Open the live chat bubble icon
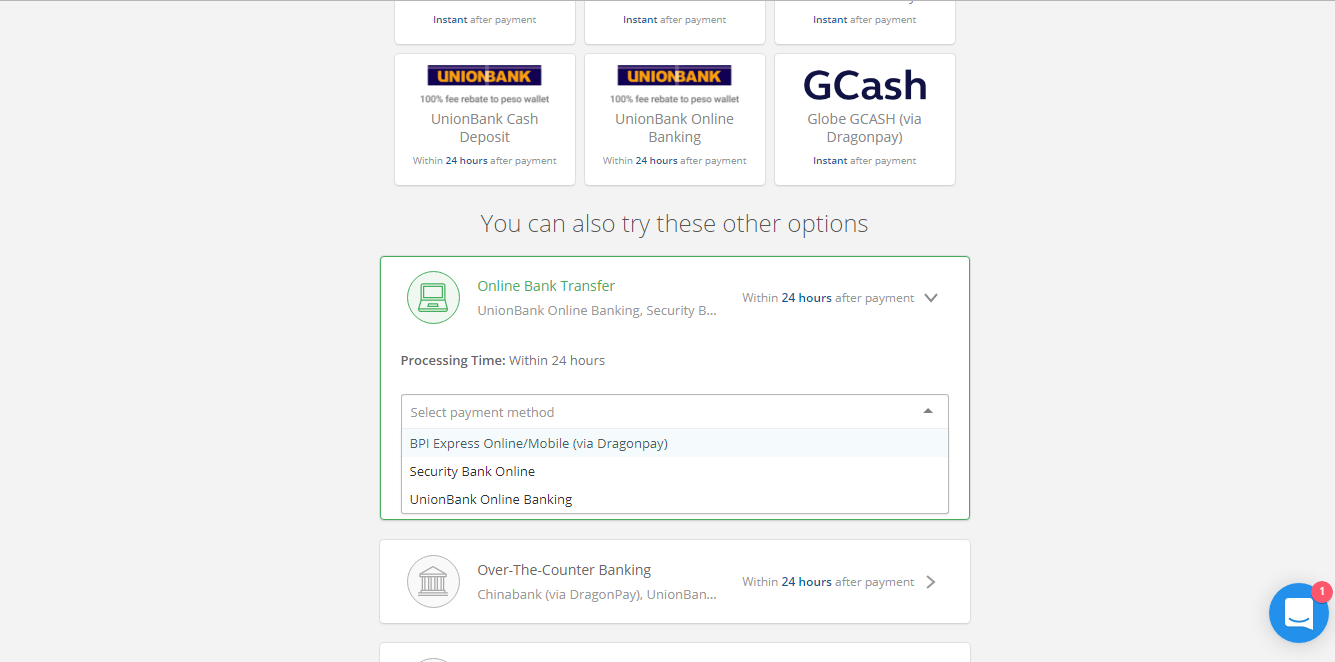Screen dimensions: 1335x662 1298,613
